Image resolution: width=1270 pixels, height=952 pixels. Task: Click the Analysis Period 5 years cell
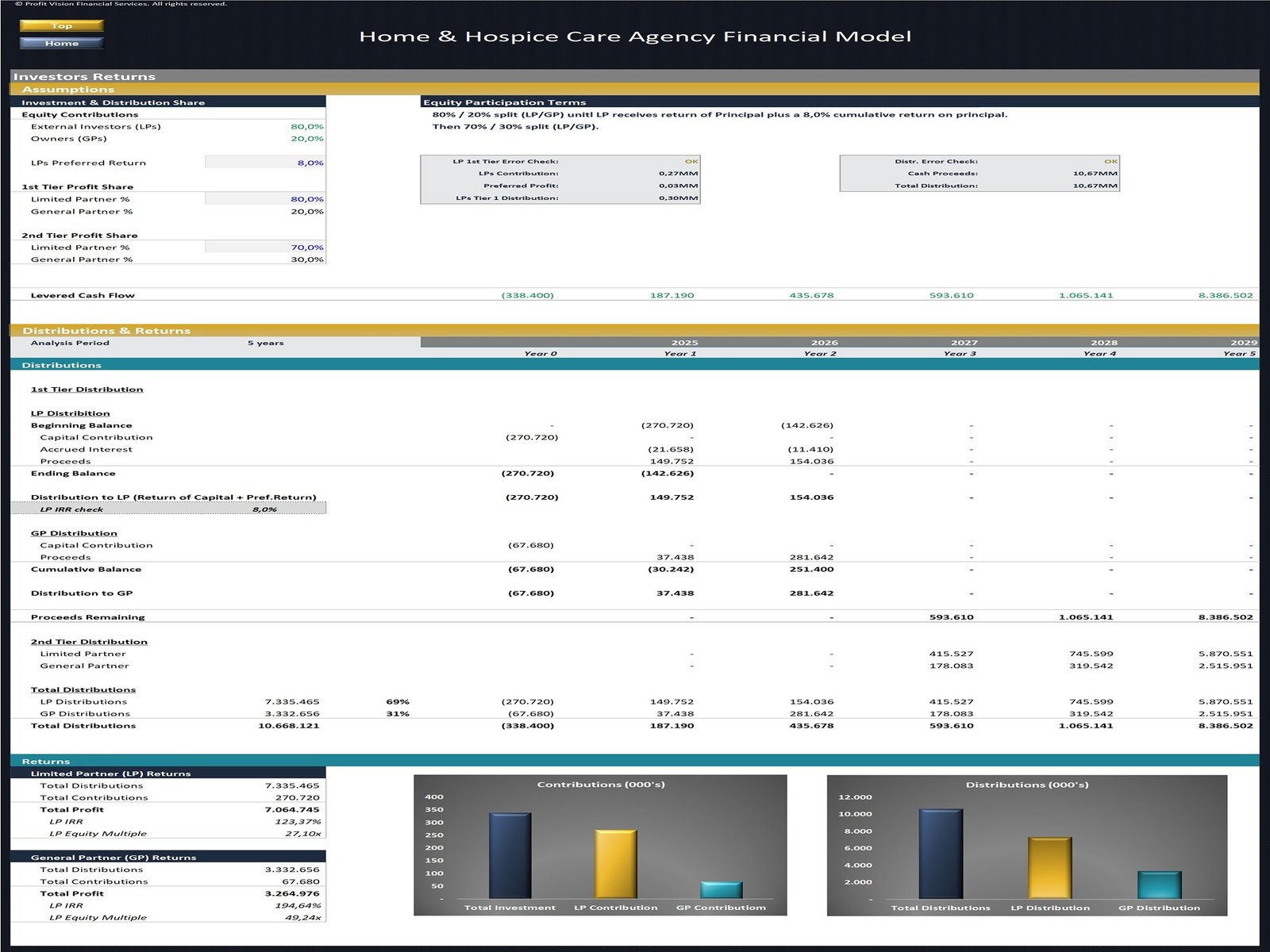(x=265, y=344)
